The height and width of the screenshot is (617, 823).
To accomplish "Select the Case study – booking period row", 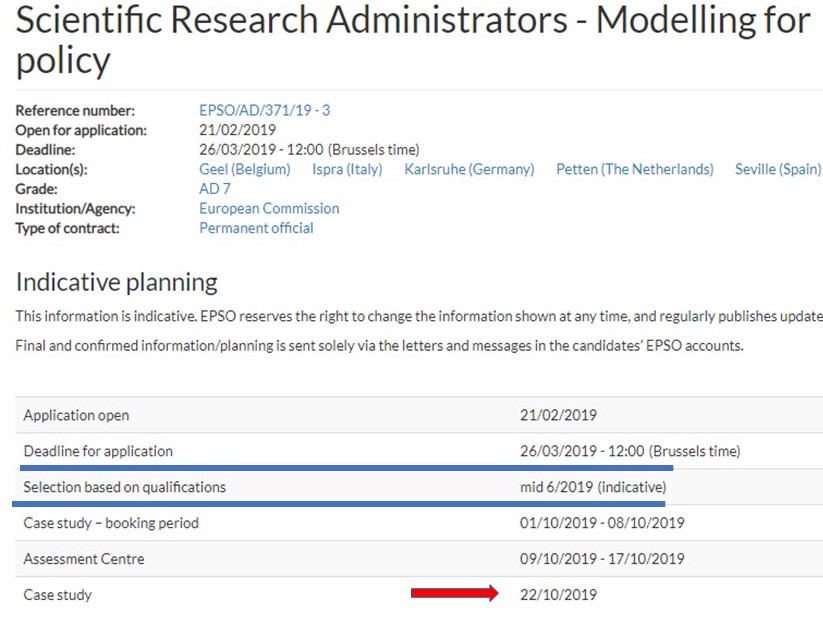I will coord(111,523).
